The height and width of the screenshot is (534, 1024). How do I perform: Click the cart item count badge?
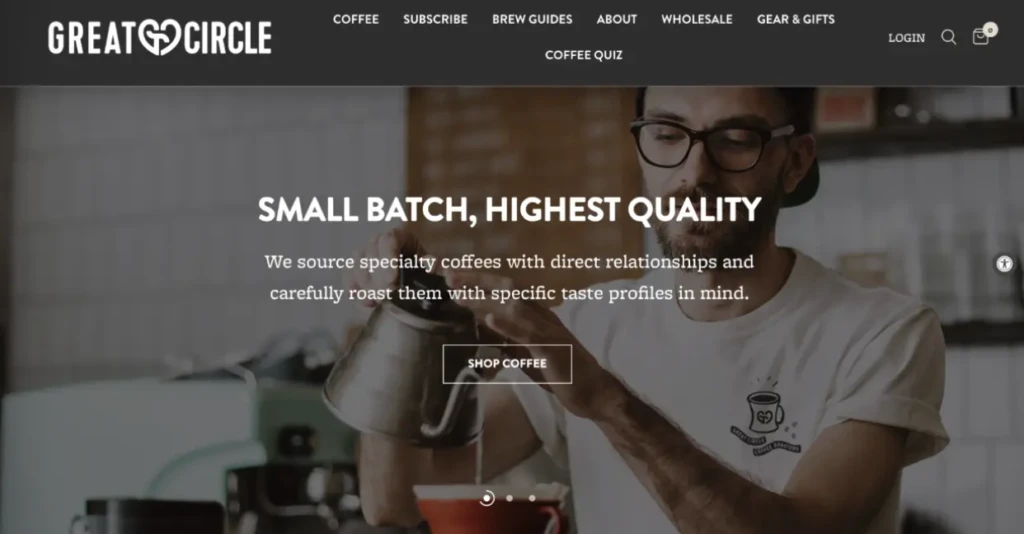991,29
